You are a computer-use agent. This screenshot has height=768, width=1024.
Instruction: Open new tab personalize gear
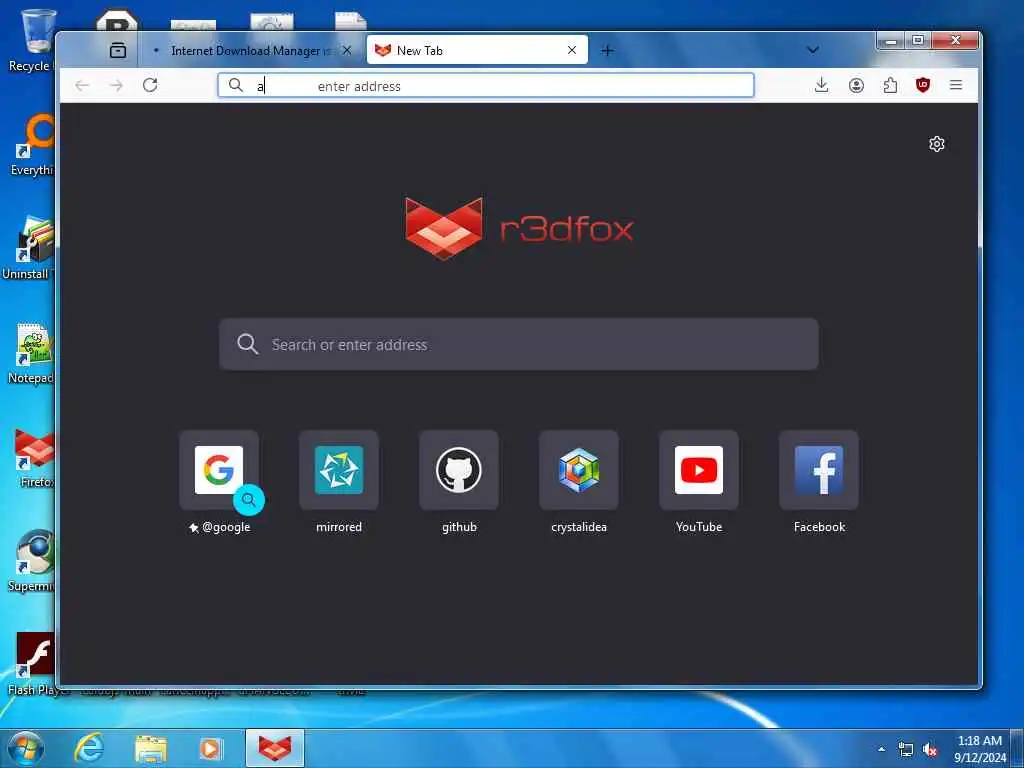point(936,144)
